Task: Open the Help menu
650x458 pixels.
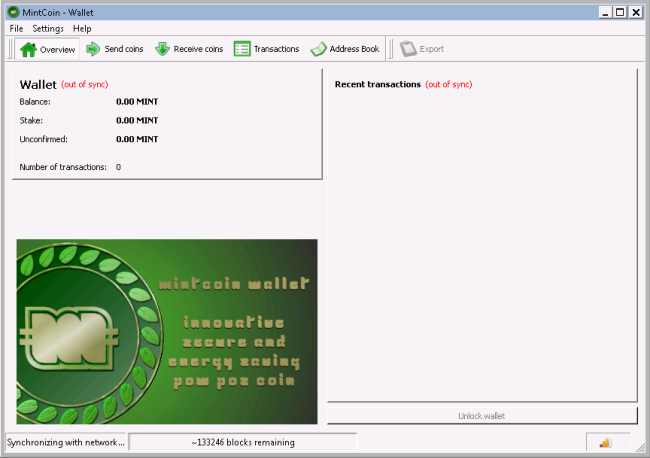Action: pyautogui.click(x=82, y=29)
